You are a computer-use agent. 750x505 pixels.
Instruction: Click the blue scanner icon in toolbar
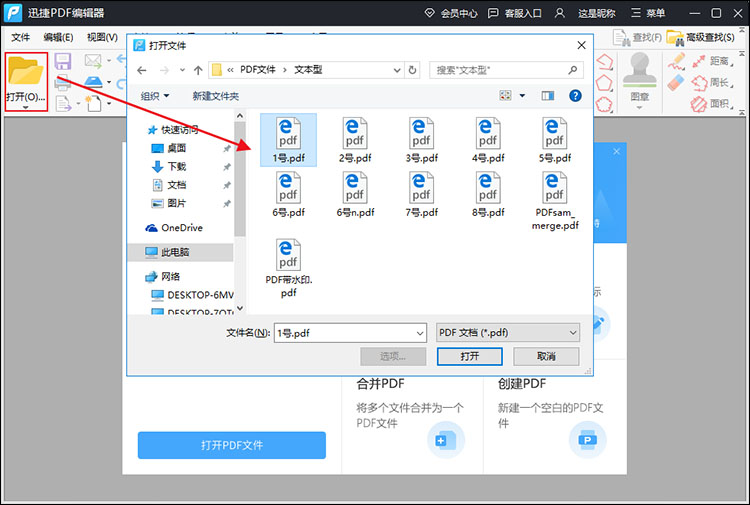coord(93,82)
